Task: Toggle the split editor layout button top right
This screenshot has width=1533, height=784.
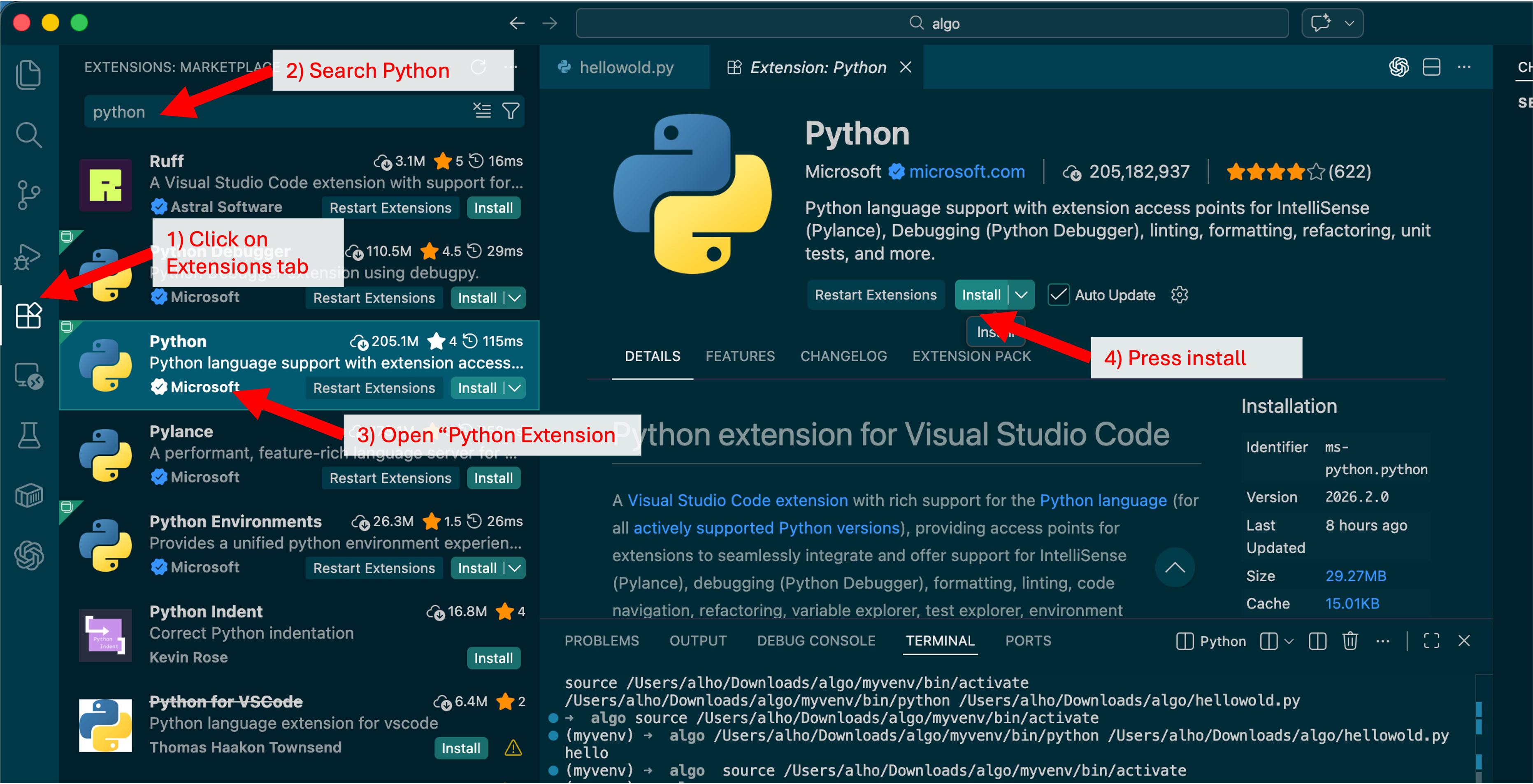Action: click(x=1432, y=67)
